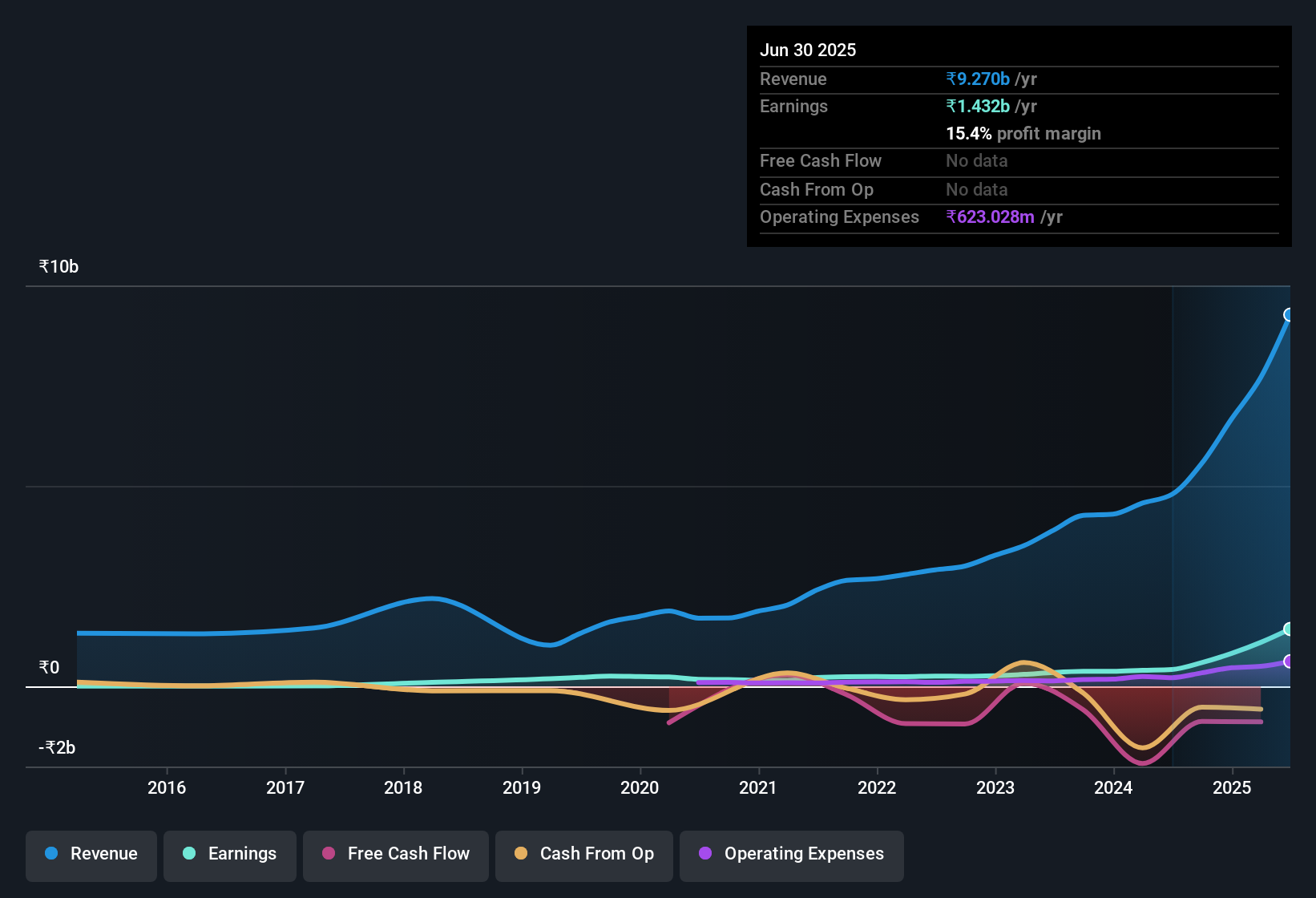1316x898 pixels.
Task: Click the teal Earnings endpoint marker
Action: (x=1289, y=629)
